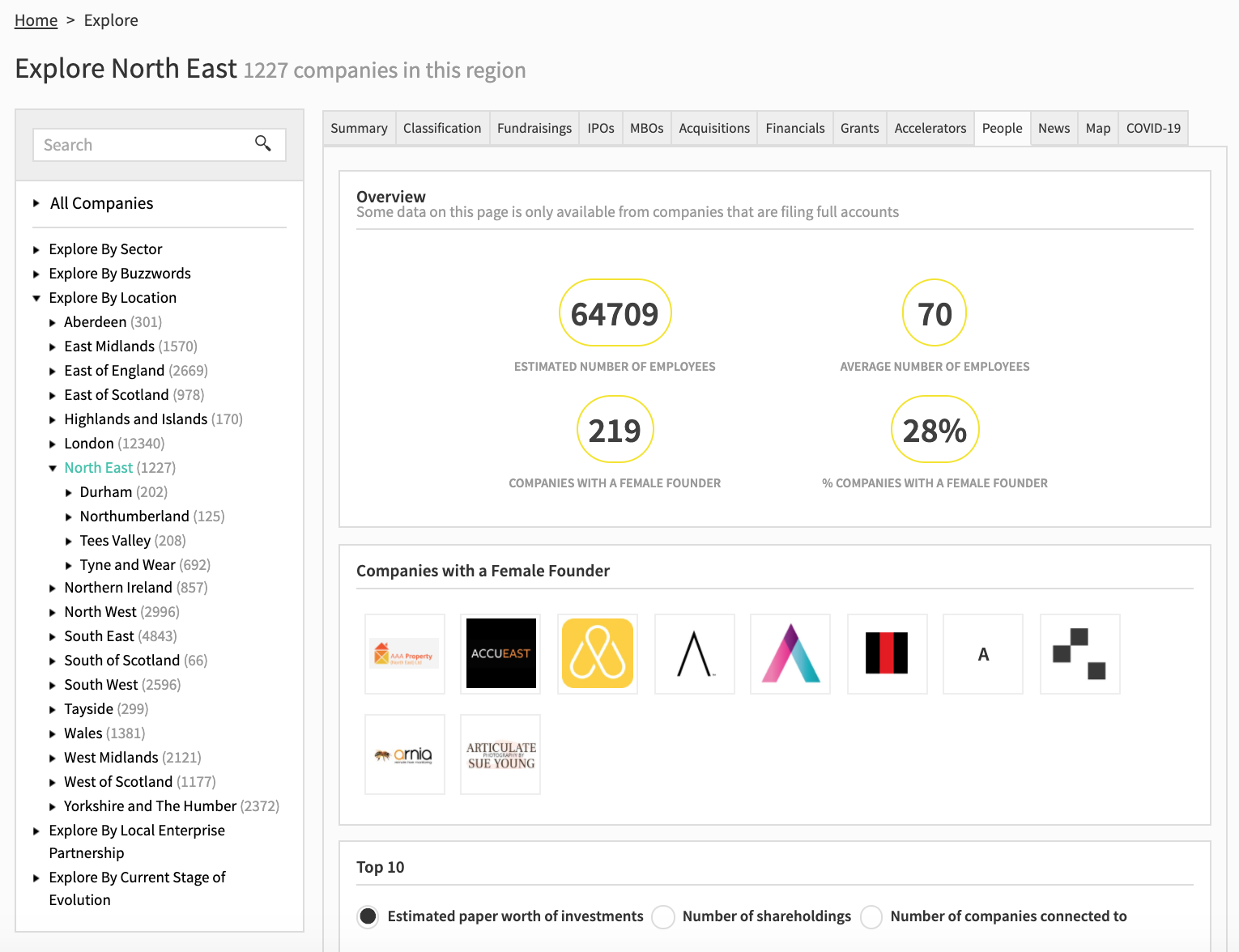Click the dark grey squares logo thumbnail
Viewport: 1239px width, 952px height.
pos(1079,654)
